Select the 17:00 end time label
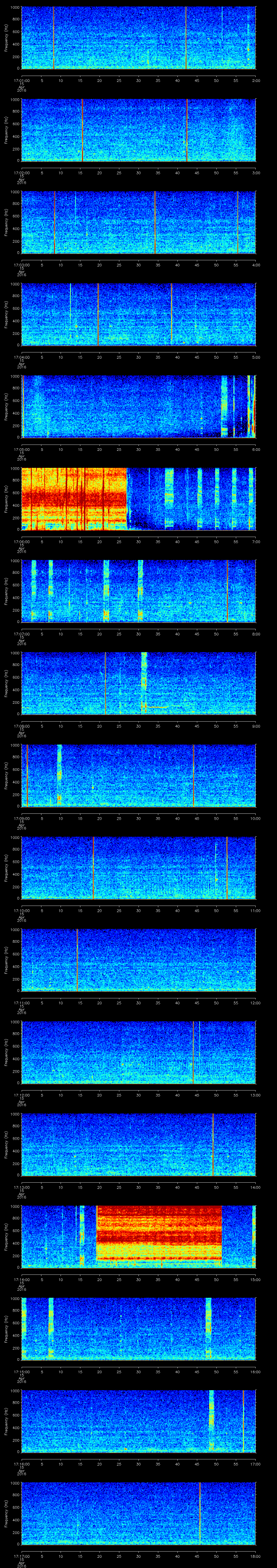This screenshot has width=277, height=1568. point(255,1464)
